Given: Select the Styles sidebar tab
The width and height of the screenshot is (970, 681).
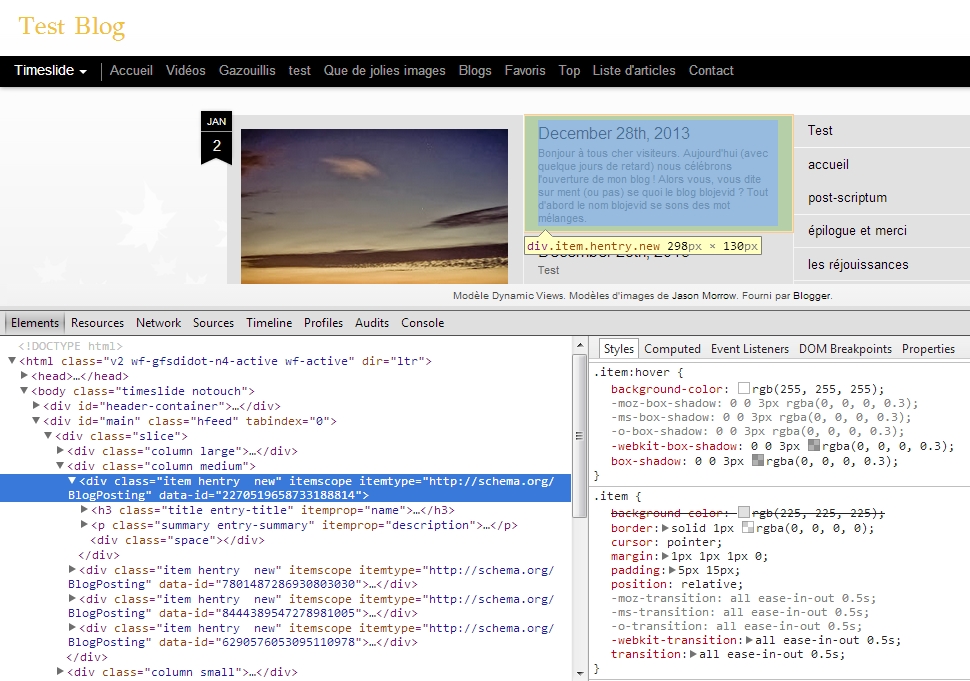Looking at the screenshot, I should coord(619,349).
